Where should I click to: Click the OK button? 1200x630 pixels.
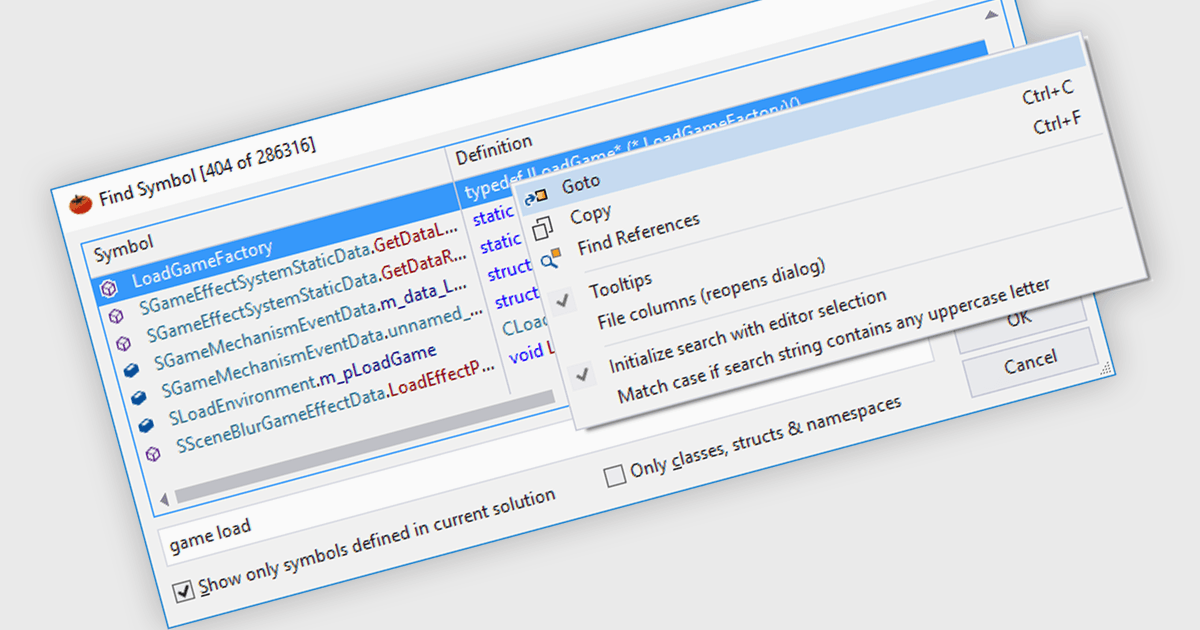(x=1019, y=318)
